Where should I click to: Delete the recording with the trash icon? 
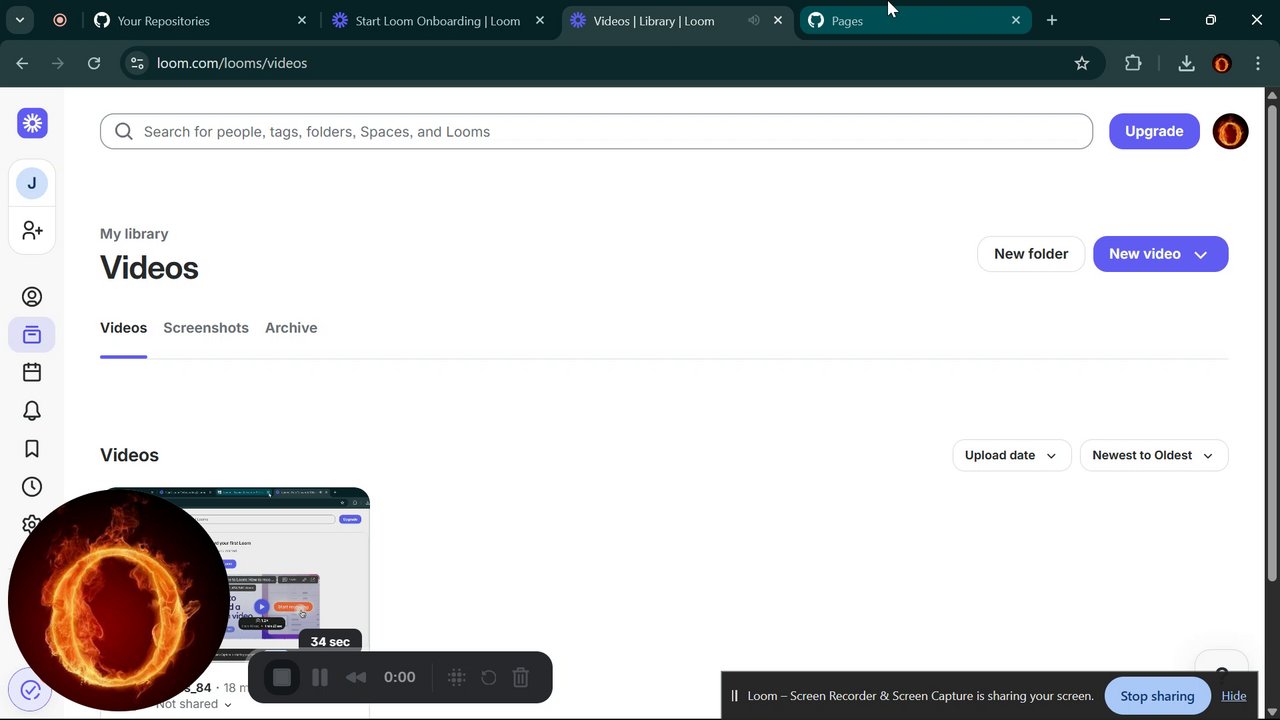[x=521, y=677]
